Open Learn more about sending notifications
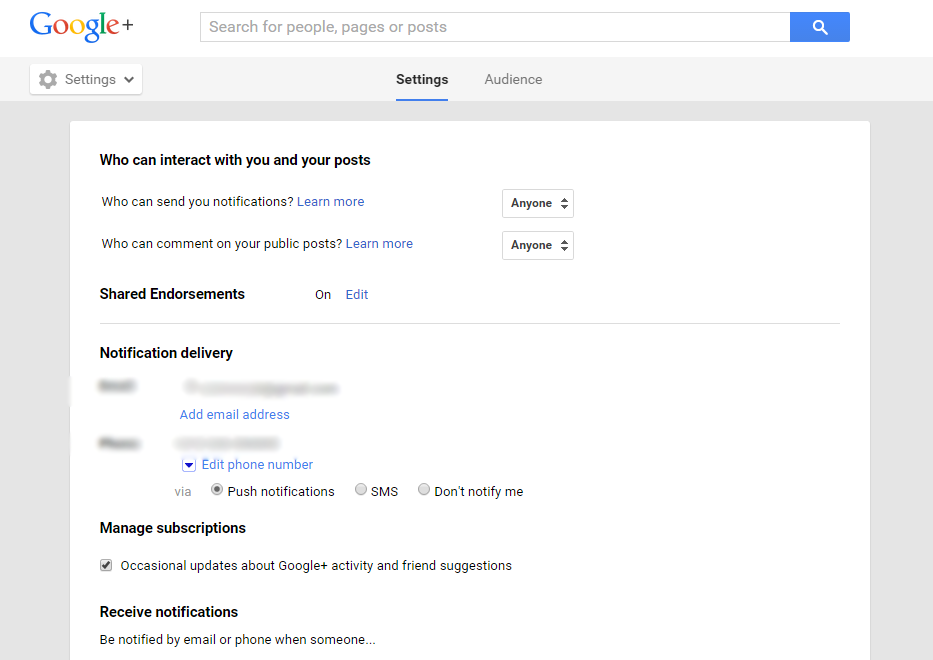 [330, 202]
